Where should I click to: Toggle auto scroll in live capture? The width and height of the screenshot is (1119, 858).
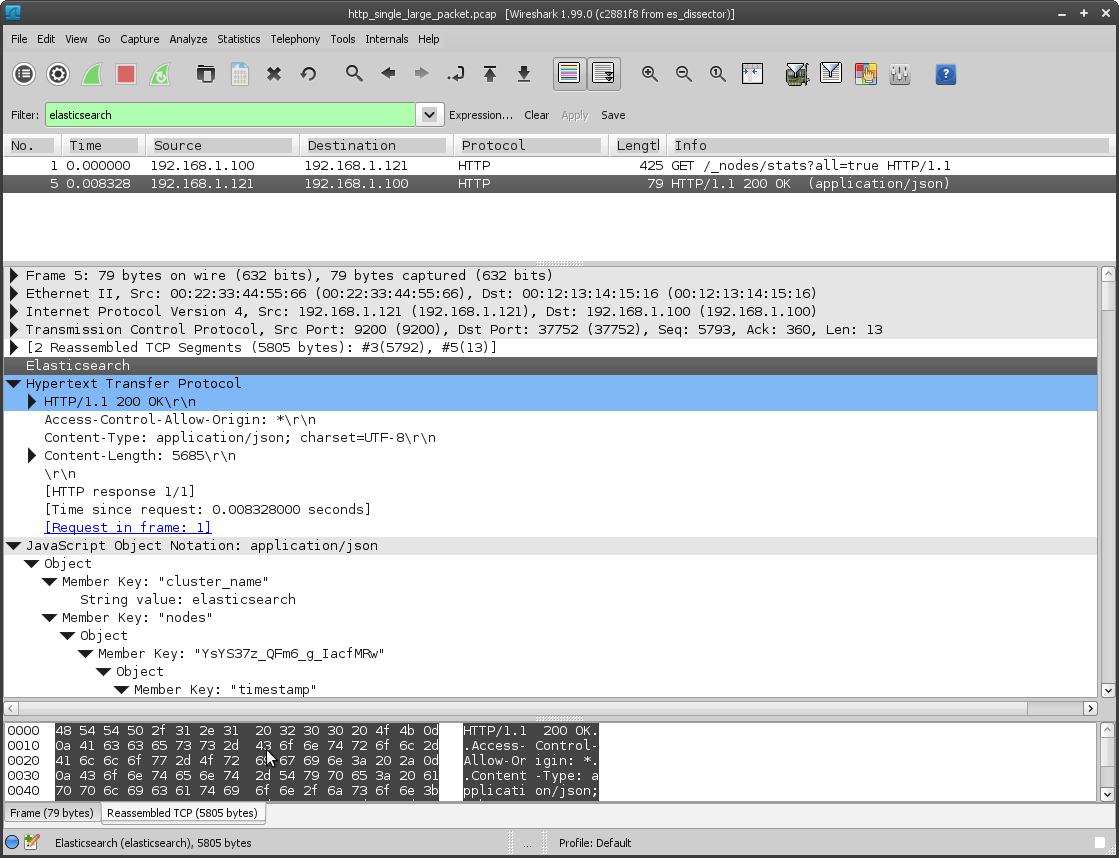pos(603,74)
